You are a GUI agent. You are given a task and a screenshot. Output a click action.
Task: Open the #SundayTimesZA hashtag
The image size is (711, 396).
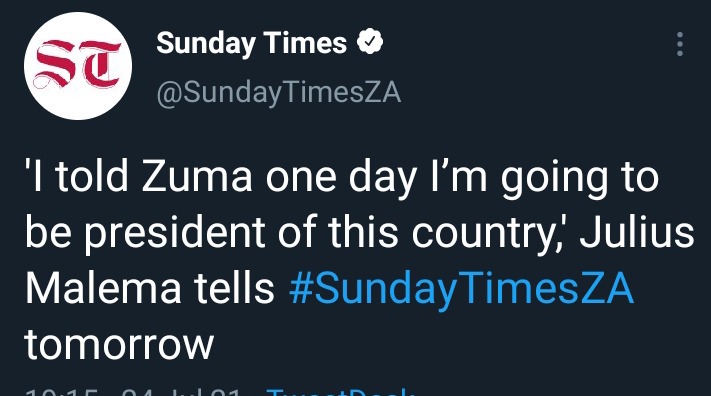pos(461,288)
